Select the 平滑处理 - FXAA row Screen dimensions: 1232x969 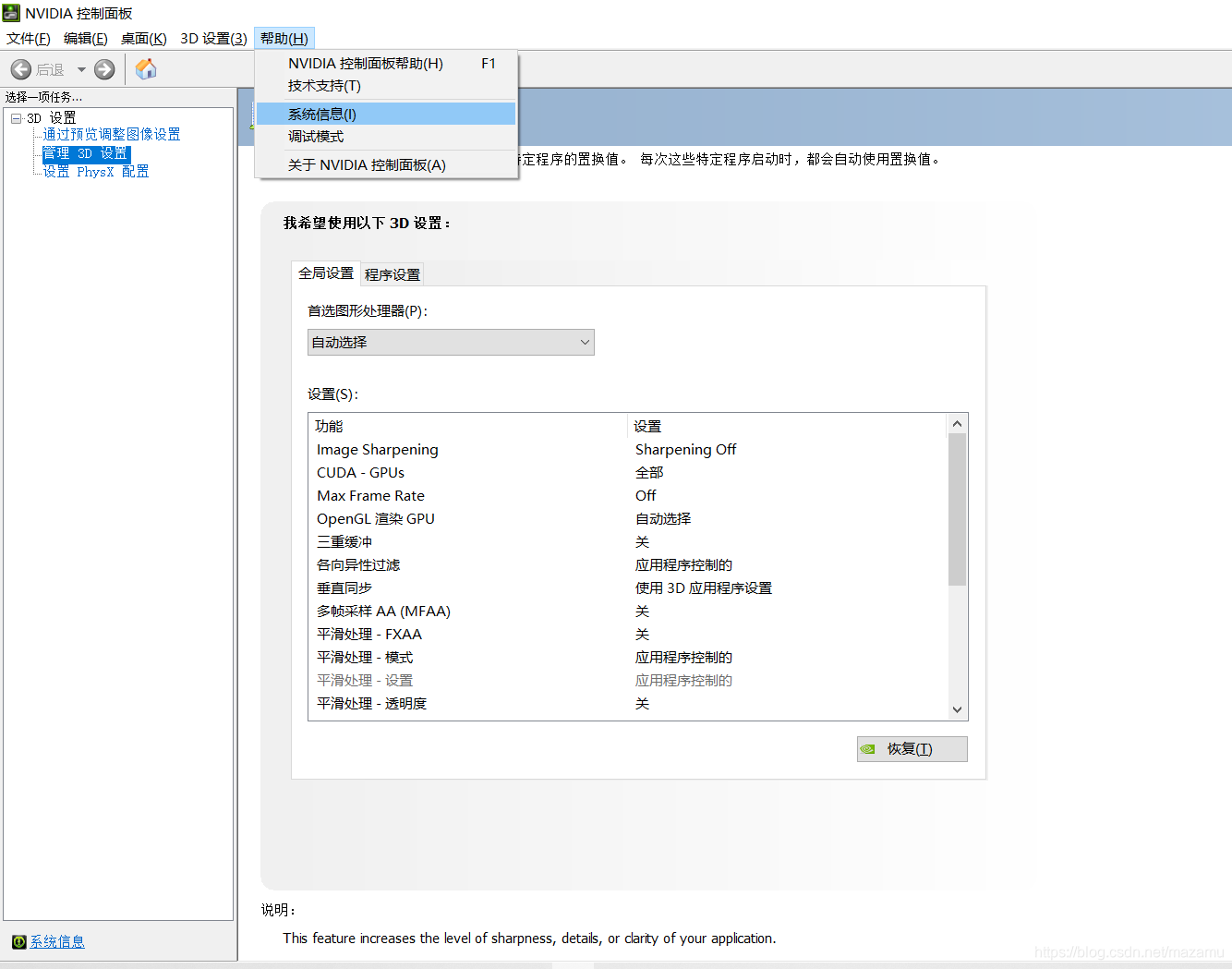[x=628, y=635]
